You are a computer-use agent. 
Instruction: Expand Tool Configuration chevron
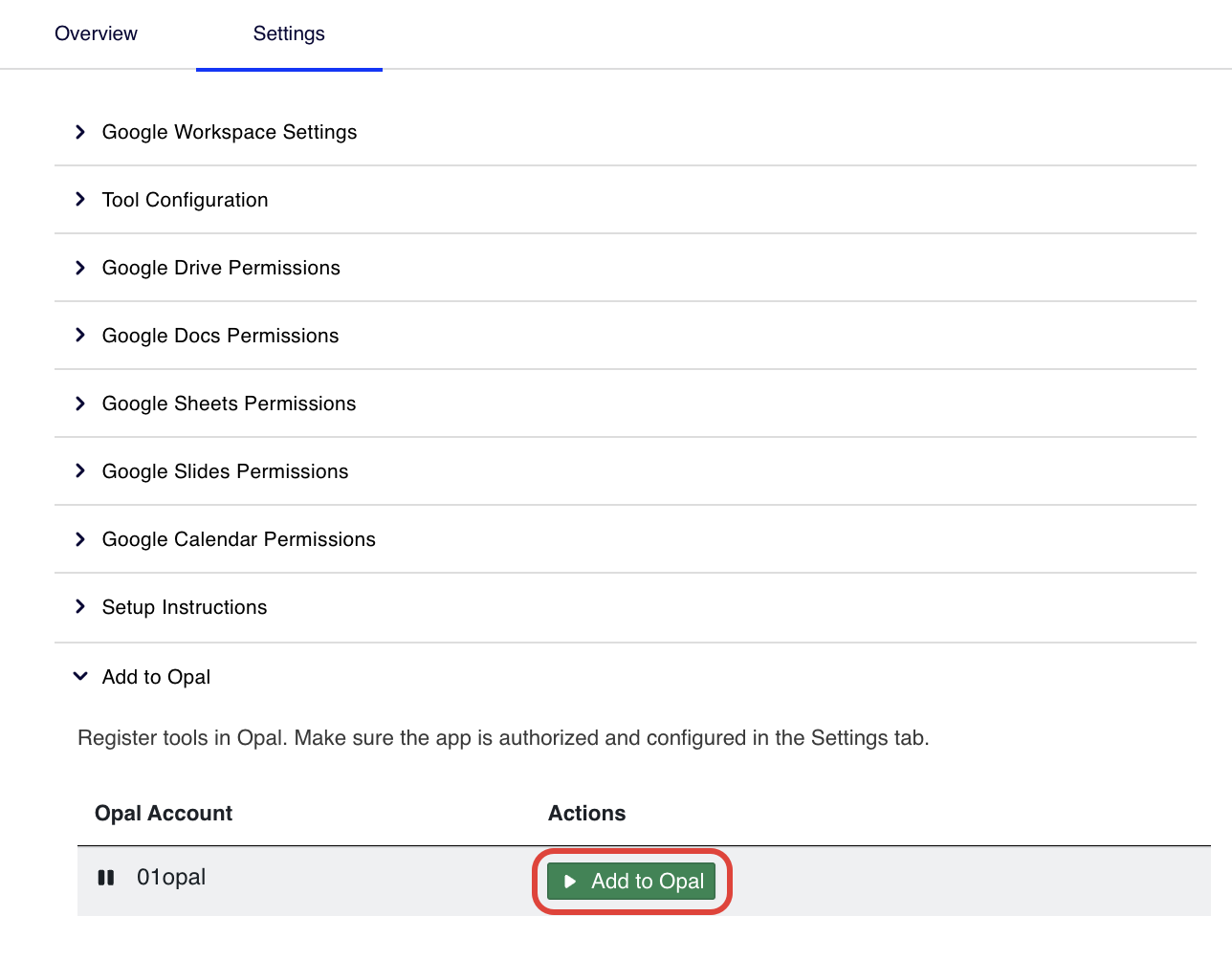[80, 200]
